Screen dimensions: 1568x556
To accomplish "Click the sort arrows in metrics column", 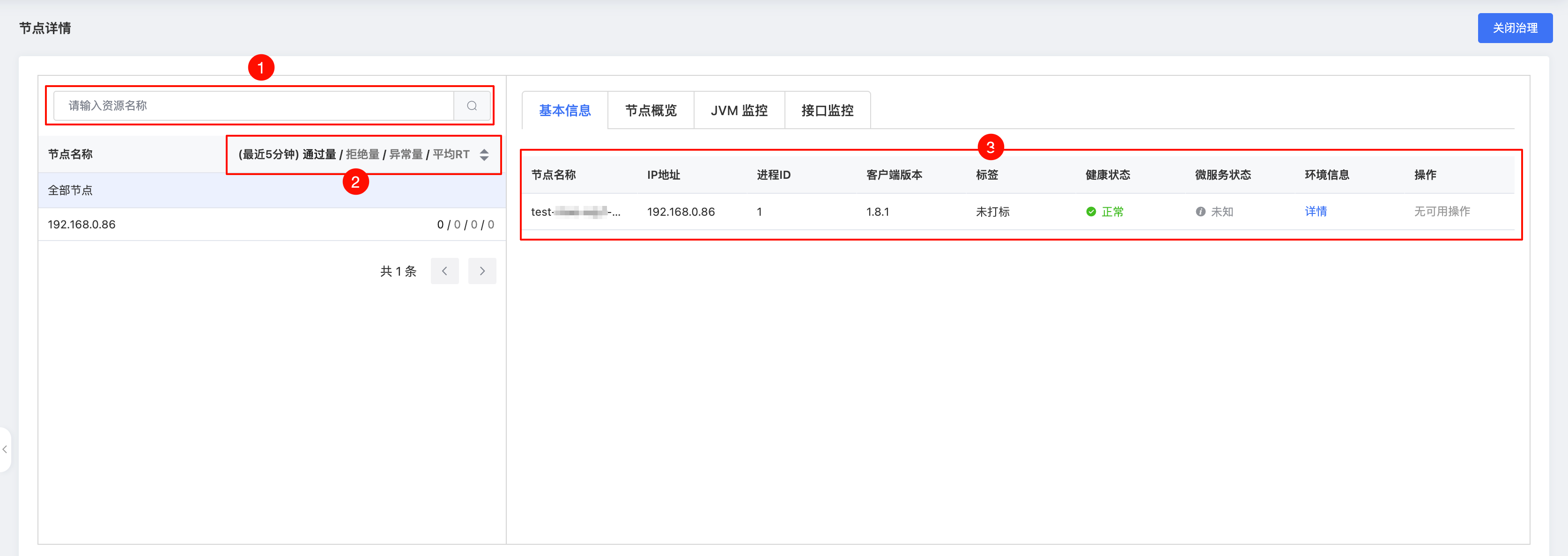I will coord(484,154).
